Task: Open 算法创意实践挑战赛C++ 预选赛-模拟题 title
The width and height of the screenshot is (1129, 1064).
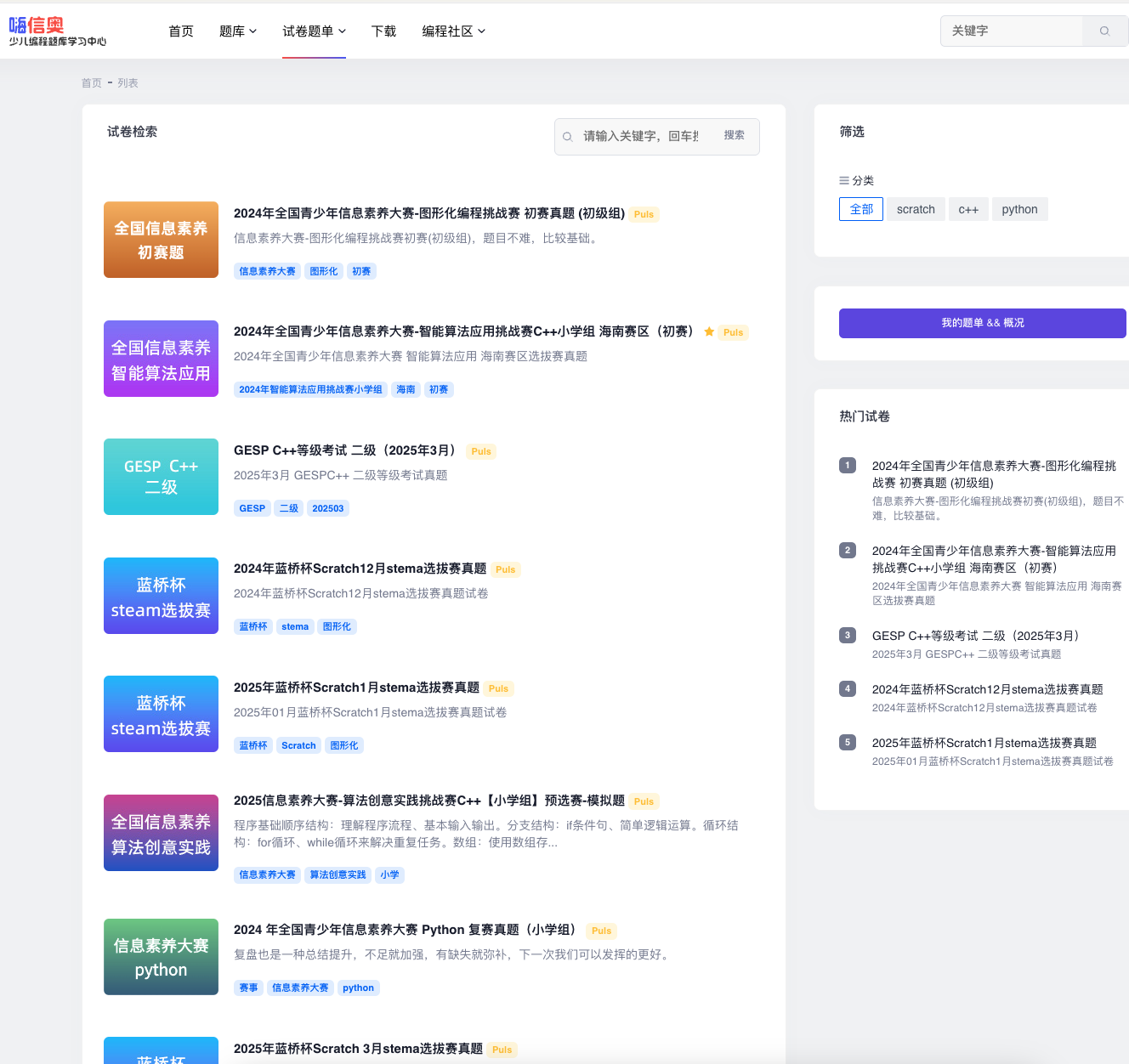Action: point(429,801)
